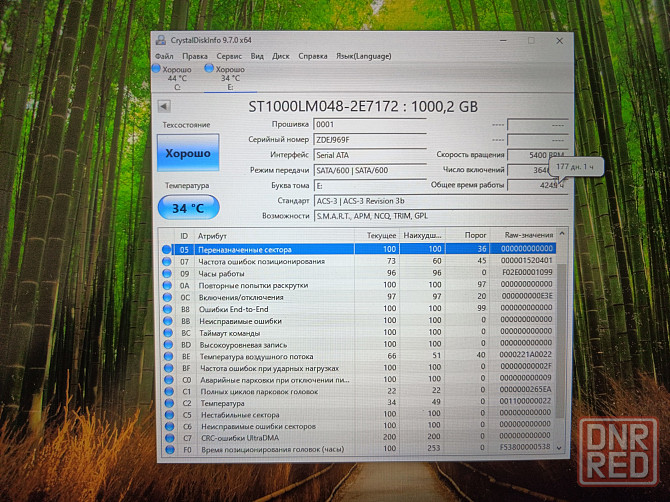Viewport: 670px width, 502px height.
Task: Click the Порог column header
Action: point(467,235)
